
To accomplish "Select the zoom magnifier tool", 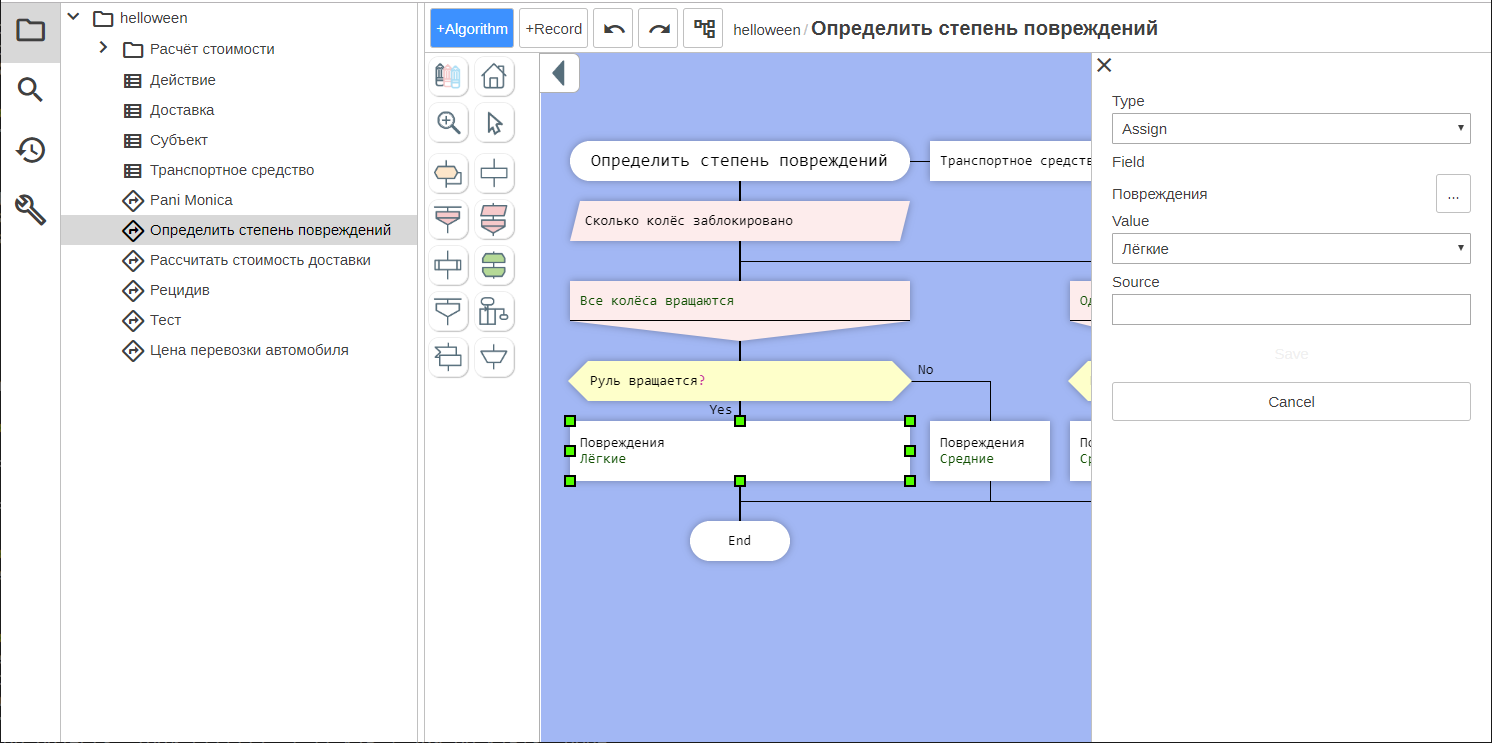I will pos(449,123).
